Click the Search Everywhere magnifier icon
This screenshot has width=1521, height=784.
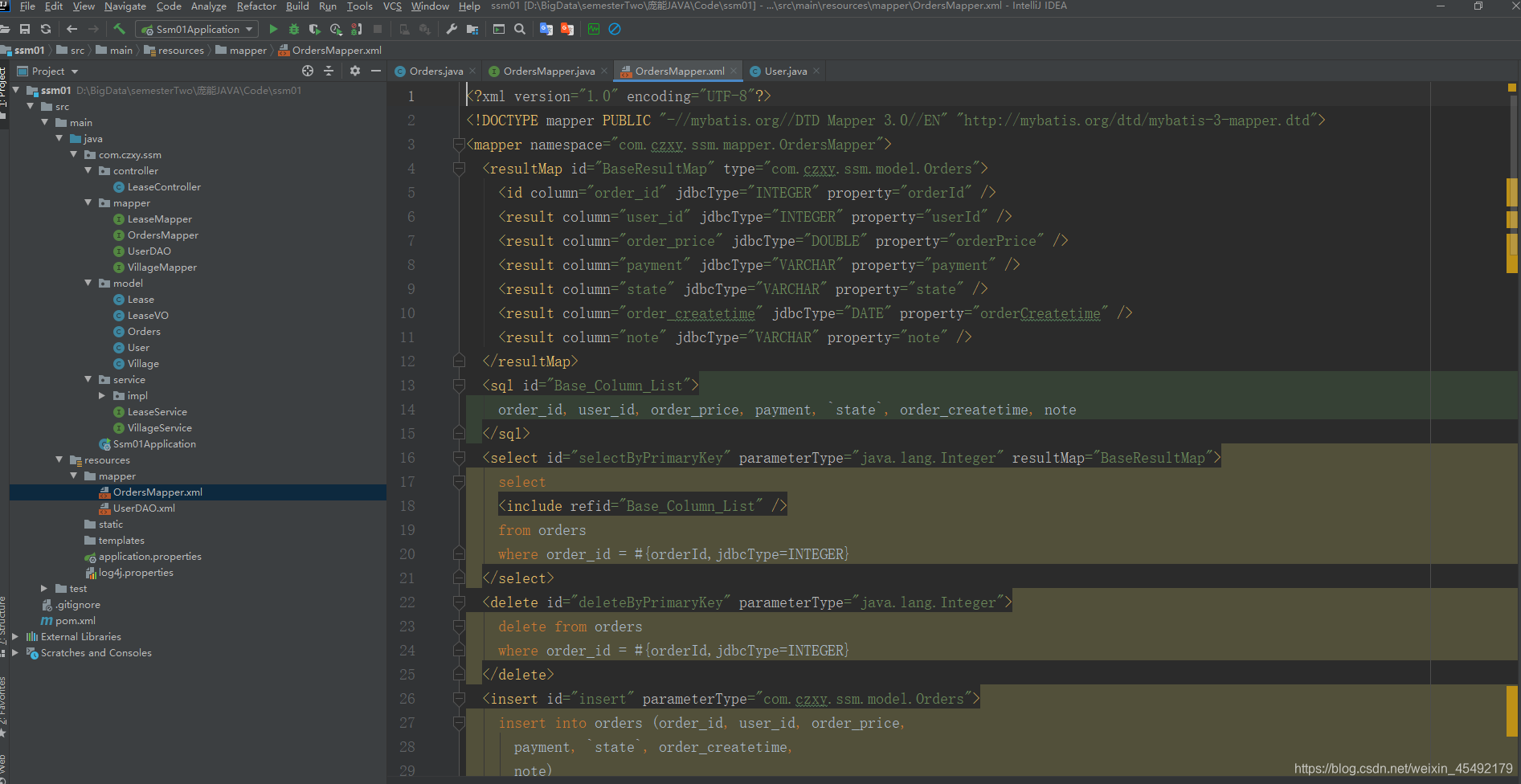(x=520, y=29)
